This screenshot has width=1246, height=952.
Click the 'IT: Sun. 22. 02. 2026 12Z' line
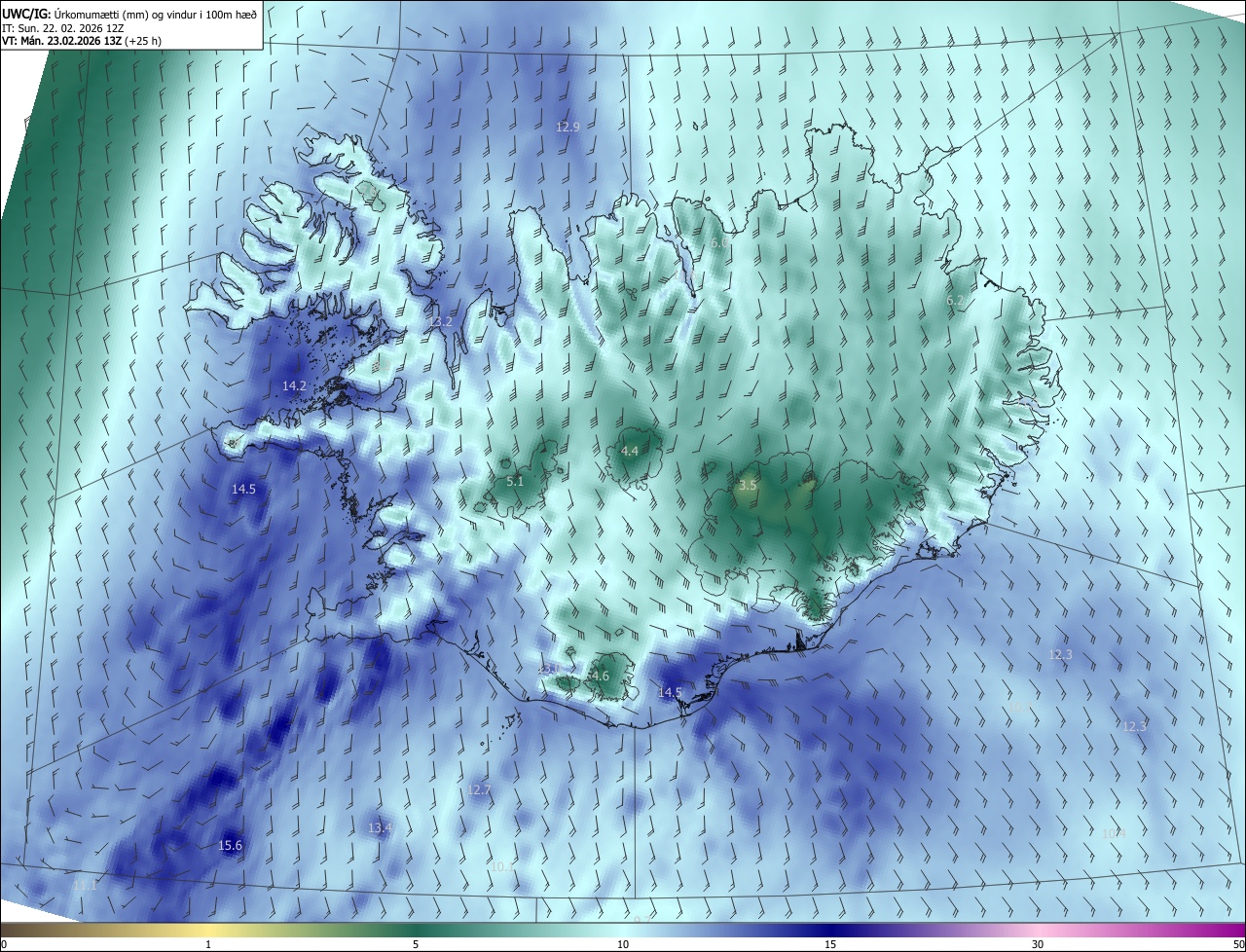pos(61,28)
